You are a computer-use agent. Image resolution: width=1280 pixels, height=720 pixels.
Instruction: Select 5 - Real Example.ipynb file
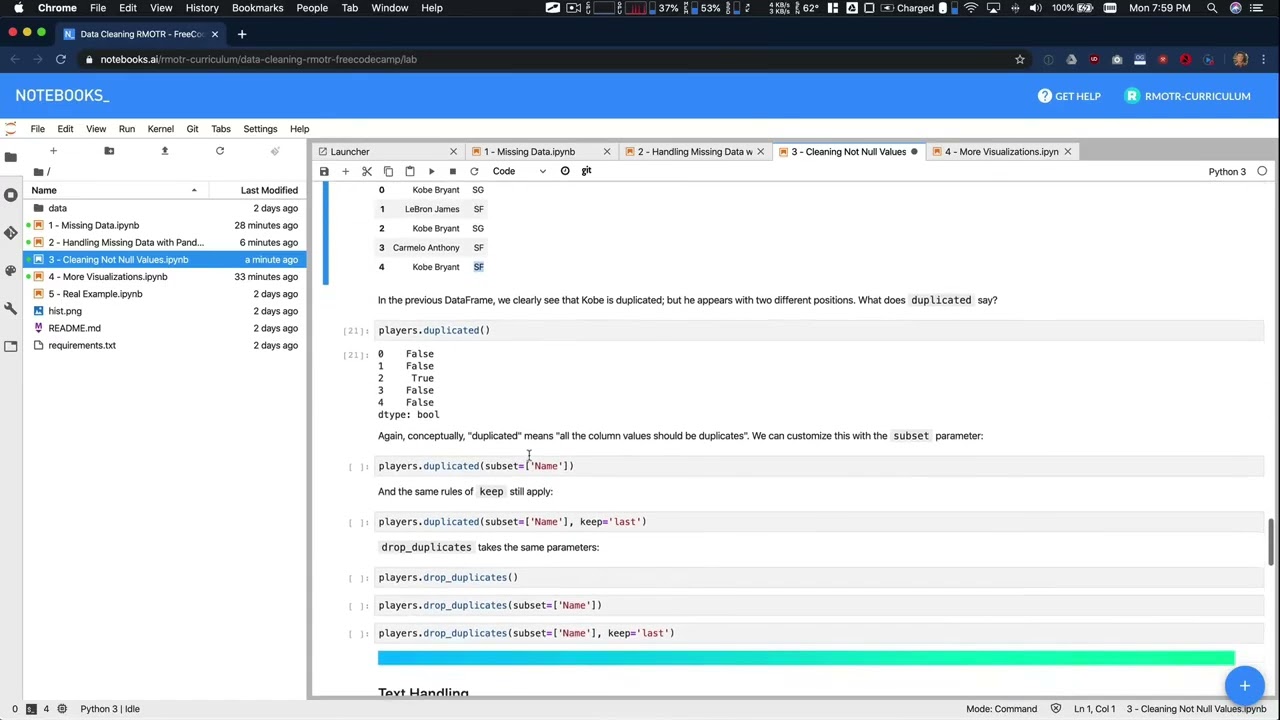click(165, 294)
